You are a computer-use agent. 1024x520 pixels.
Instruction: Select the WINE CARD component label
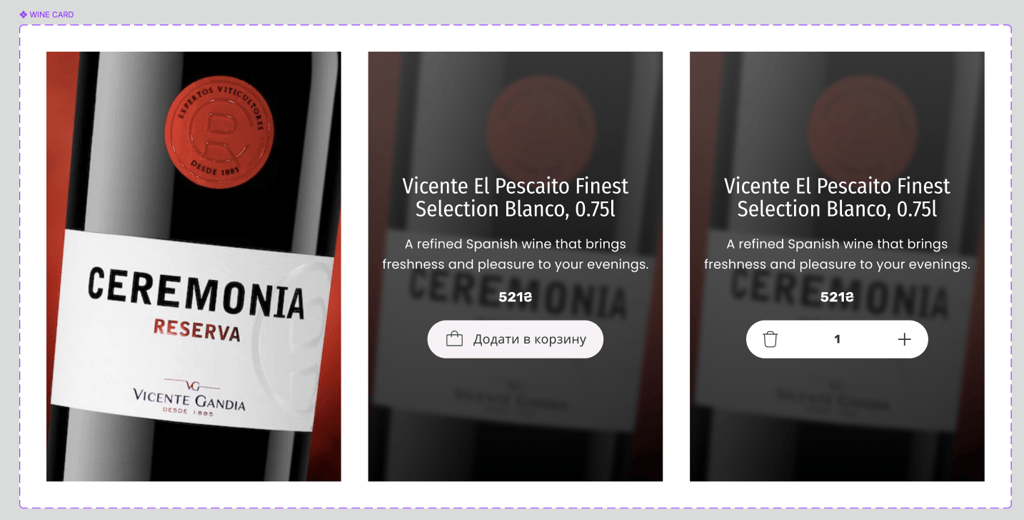pyautogui.click(x=52, y=14)
